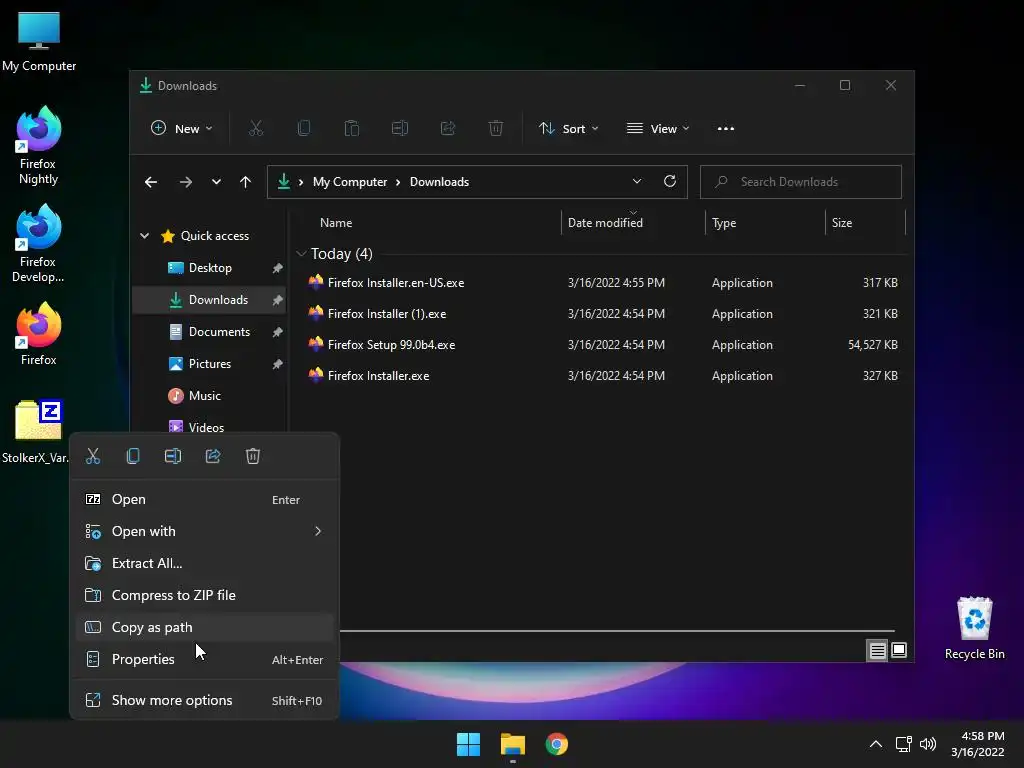
Task: Open My Computer desktop icon
Action: click(x=39, y=42)
